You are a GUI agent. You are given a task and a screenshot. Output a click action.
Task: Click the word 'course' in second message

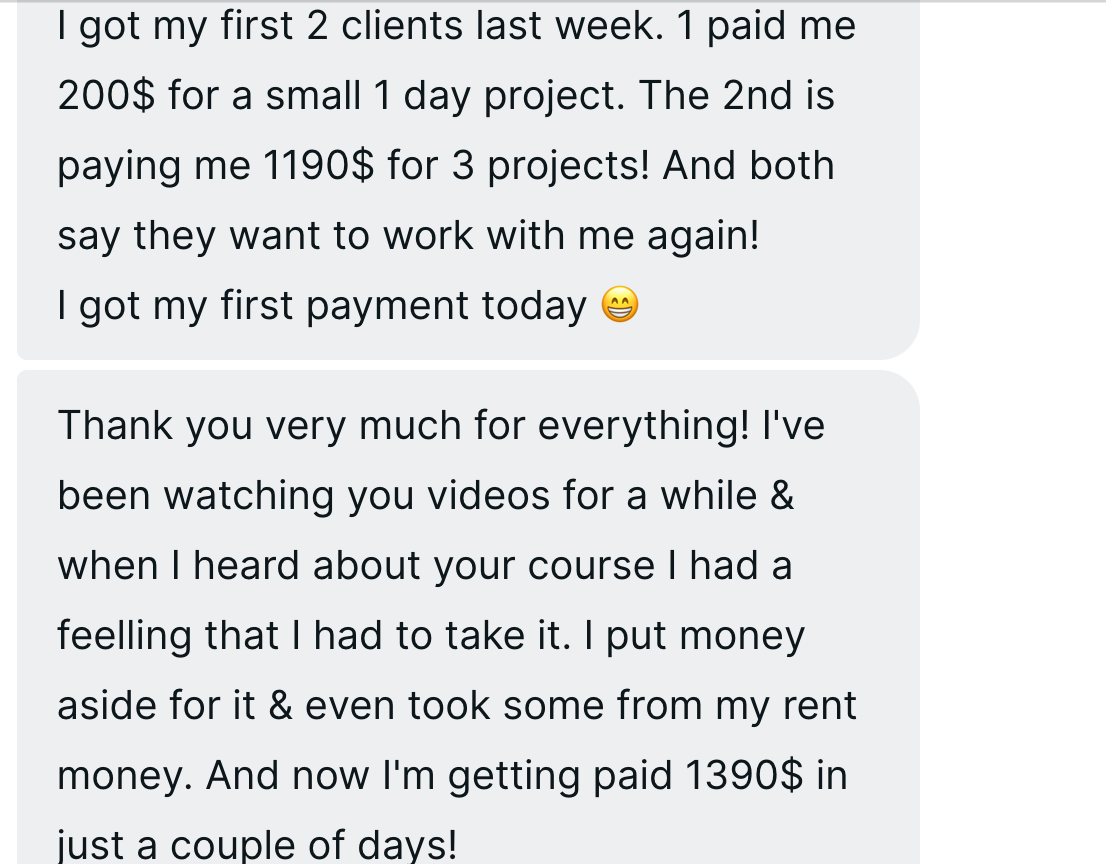(x=591, y=566)
